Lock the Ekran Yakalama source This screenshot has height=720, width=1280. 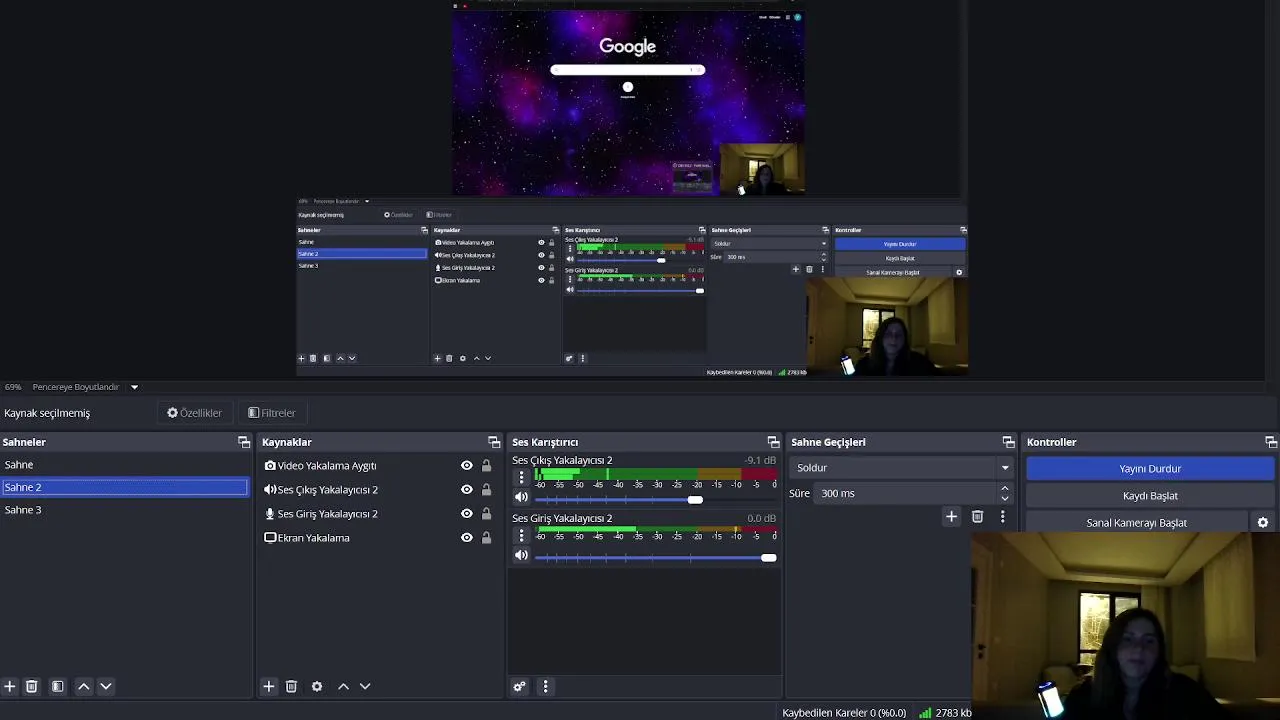(486, 537)
